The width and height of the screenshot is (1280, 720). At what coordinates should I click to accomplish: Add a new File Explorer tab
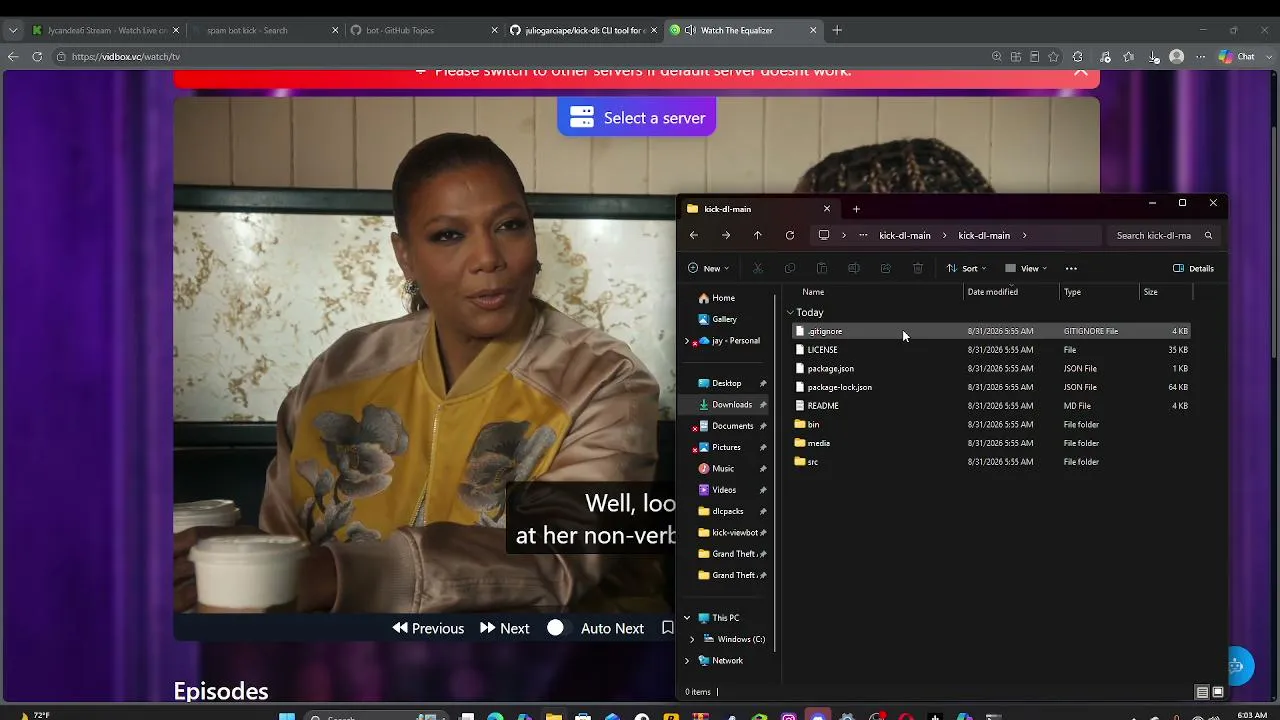(856, 209)
